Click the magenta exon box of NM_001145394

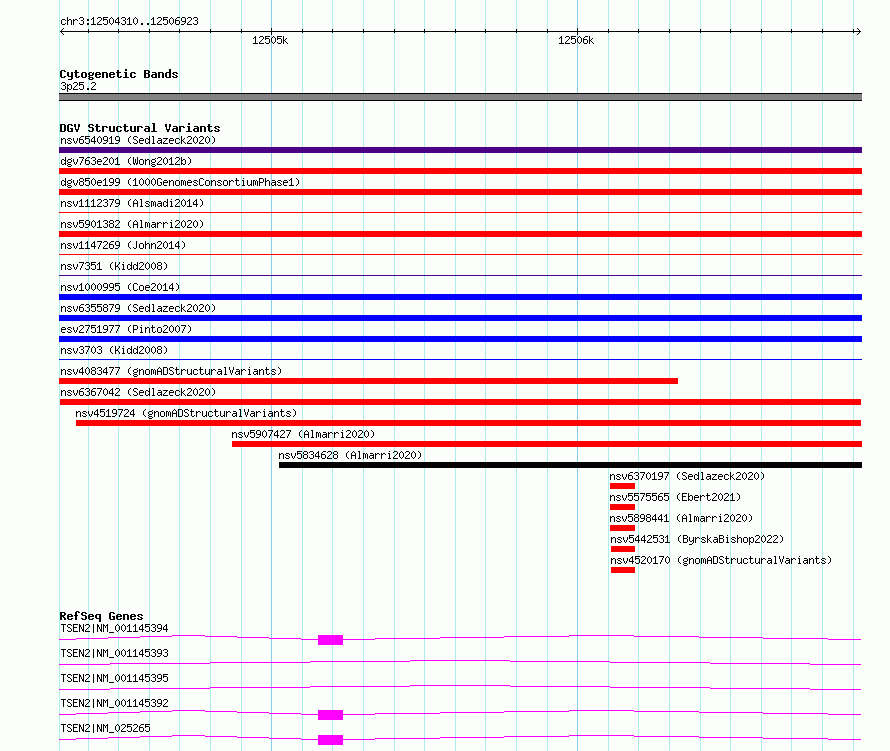coord(330,640)
